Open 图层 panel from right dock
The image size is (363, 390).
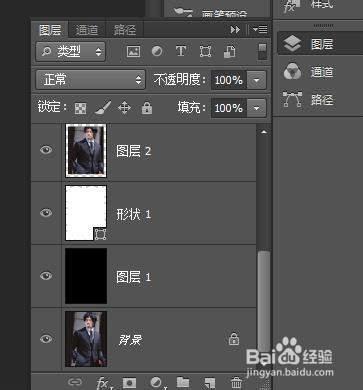tap(320, 44)
